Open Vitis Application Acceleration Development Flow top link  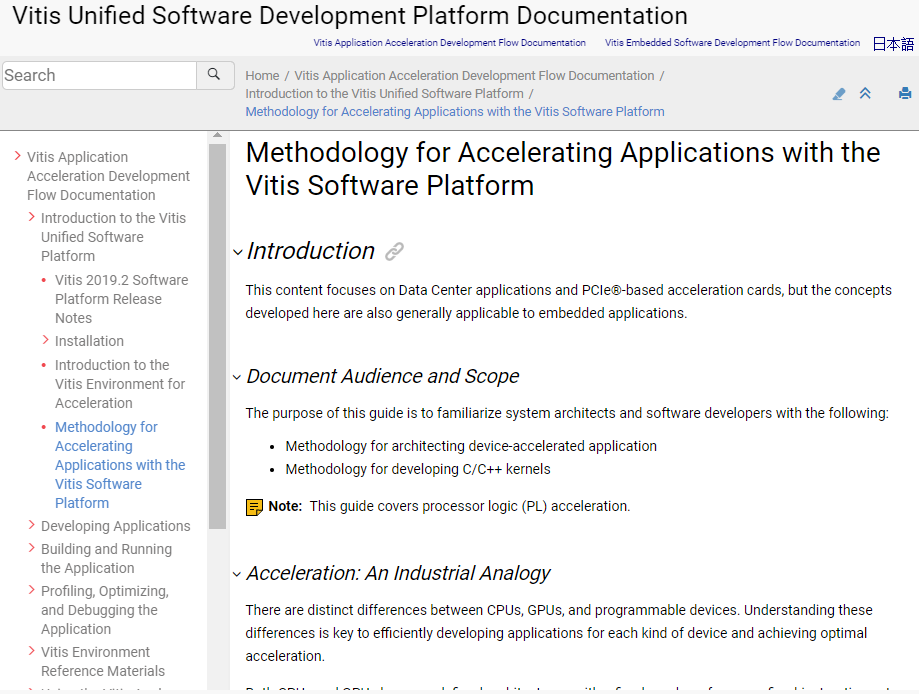point(449,43)
